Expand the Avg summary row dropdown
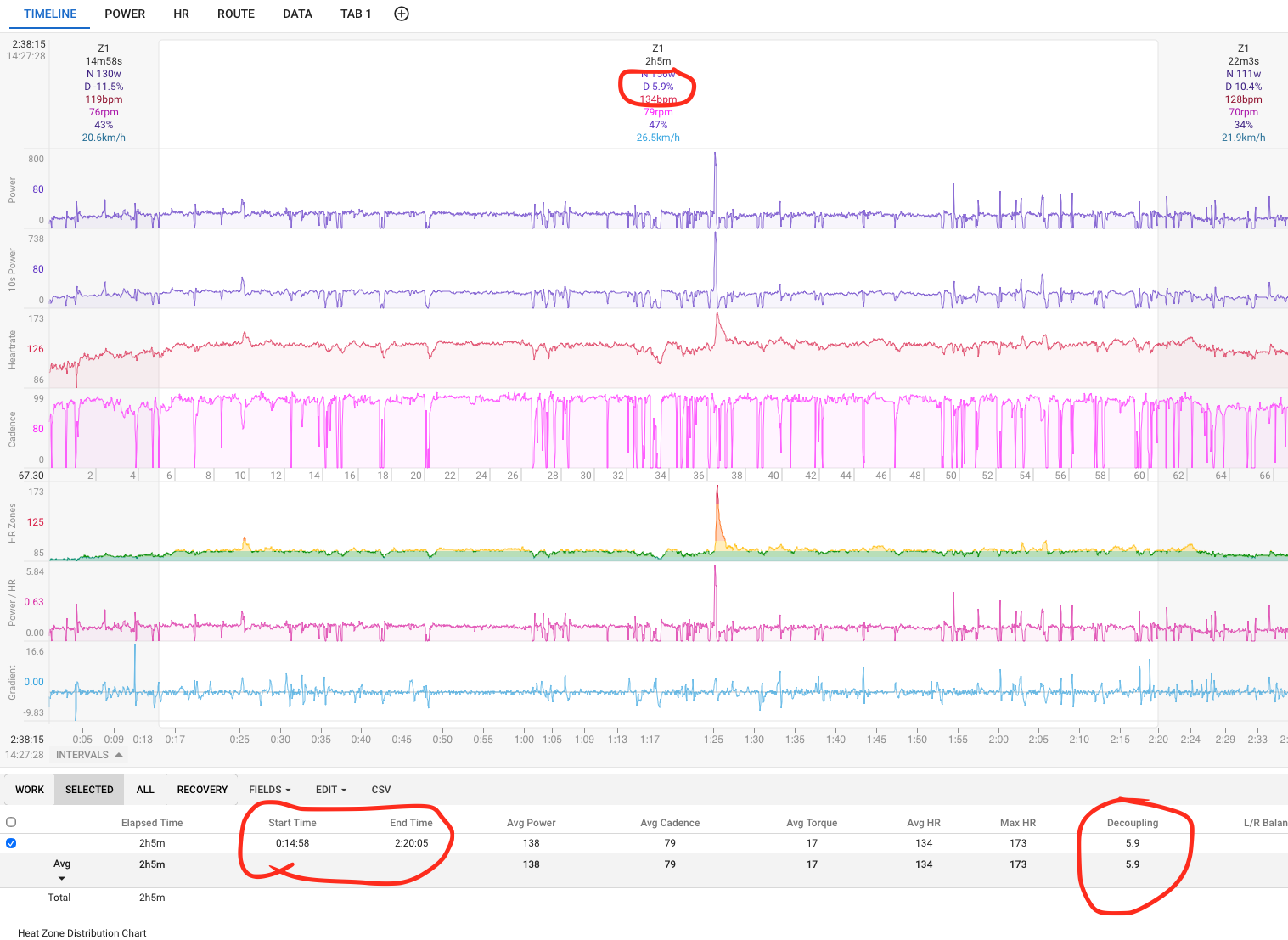 coord(62,878)
